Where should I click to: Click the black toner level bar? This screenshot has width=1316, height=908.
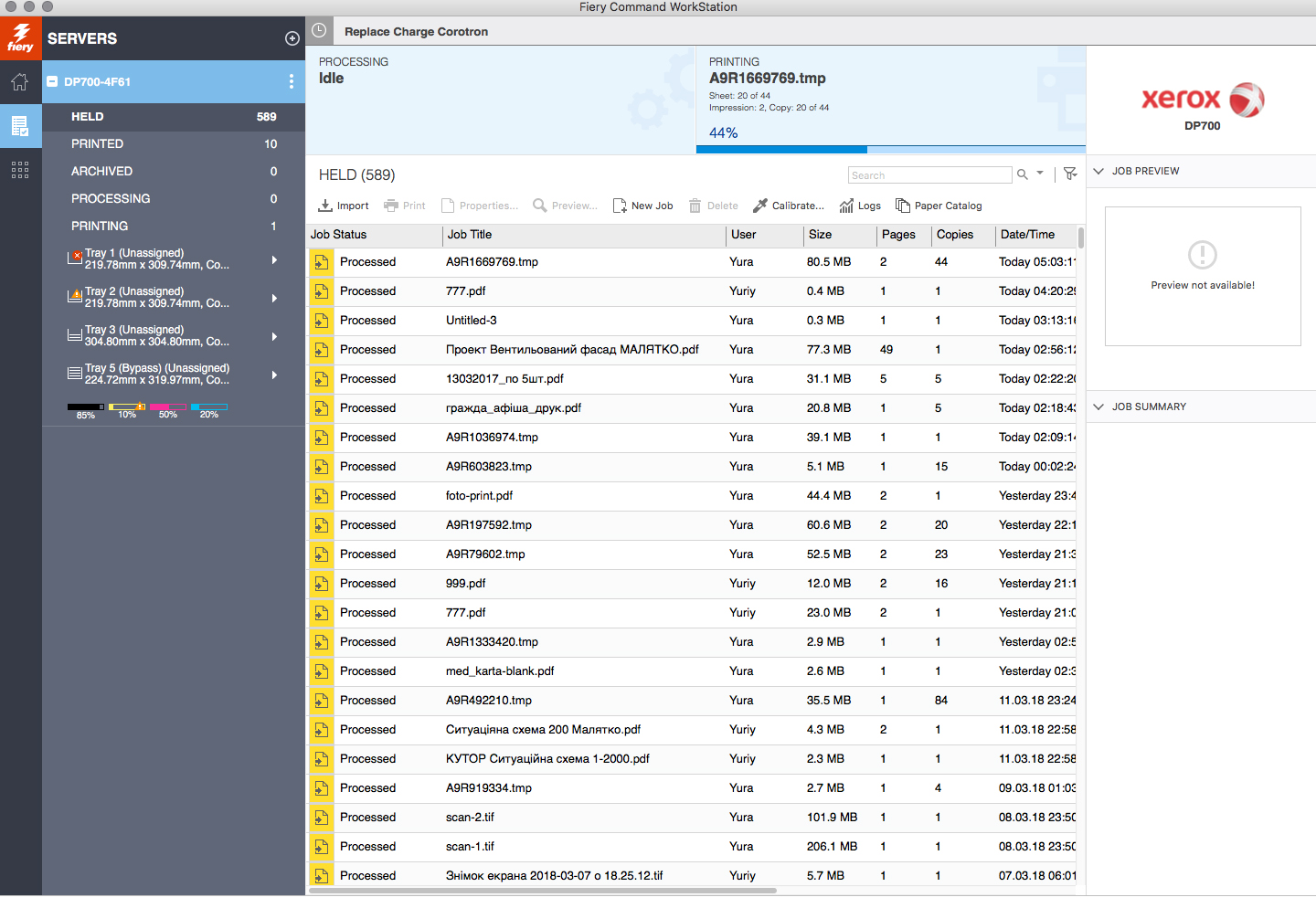[x=86, y=406]
